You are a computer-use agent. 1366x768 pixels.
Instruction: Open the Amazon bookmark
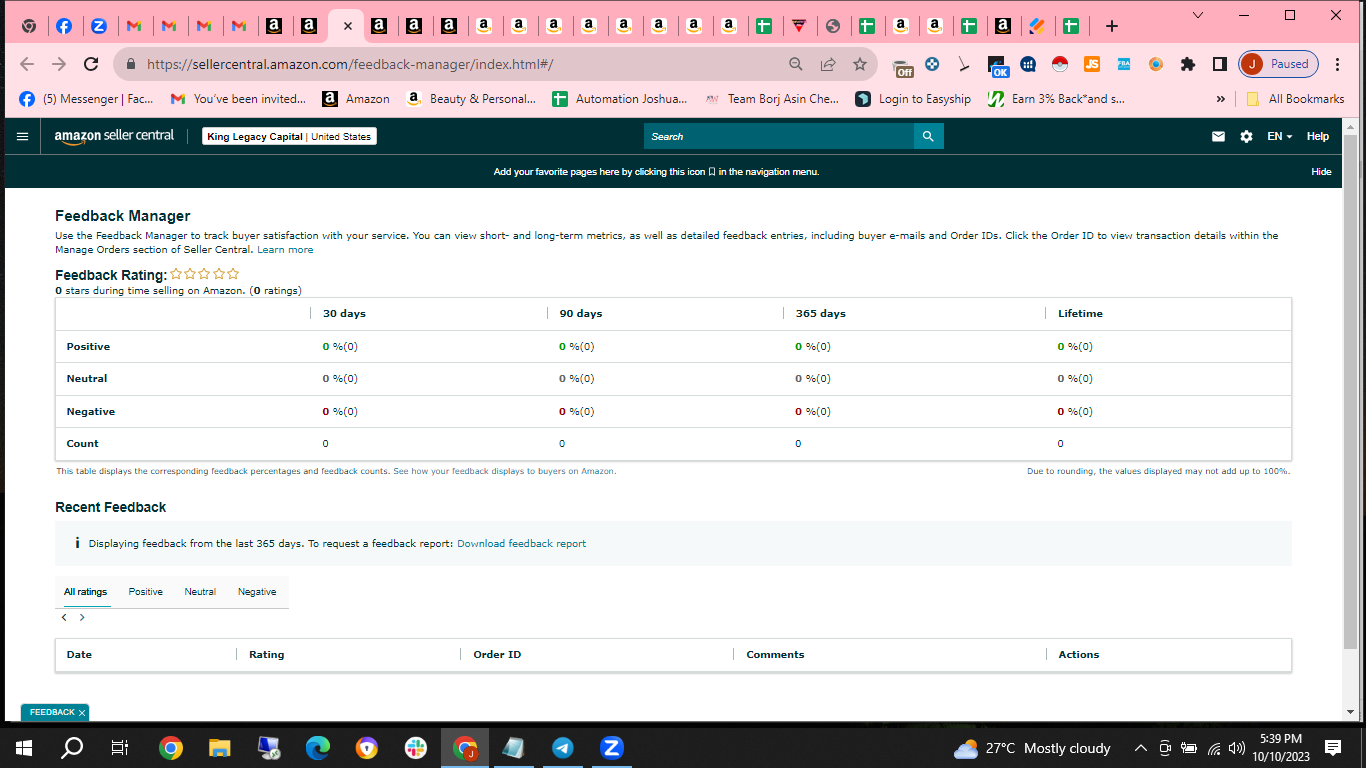[x=356, y=99]
